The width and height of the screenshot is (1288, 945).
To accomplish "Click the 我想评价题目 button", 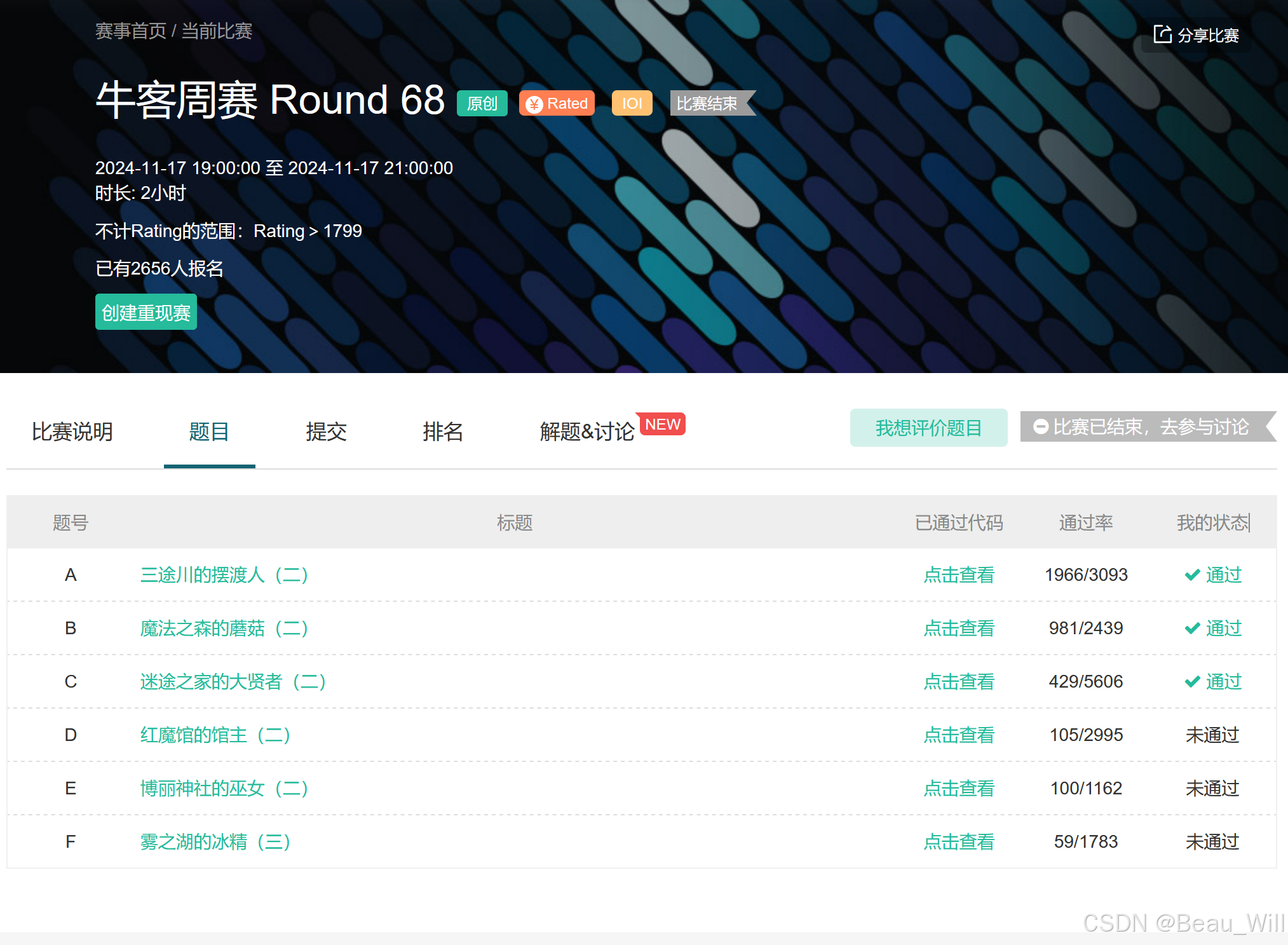I will coord(928,428).
